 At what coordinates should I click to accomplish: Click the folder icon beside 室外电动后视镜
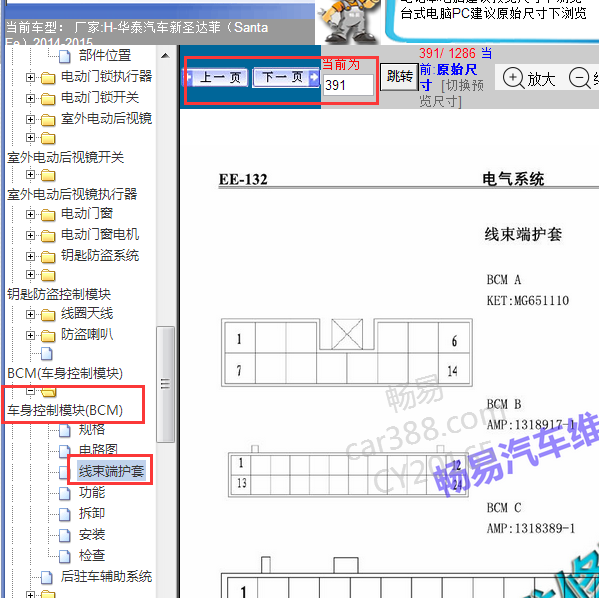pyautogui.click(x=48, y=120)
